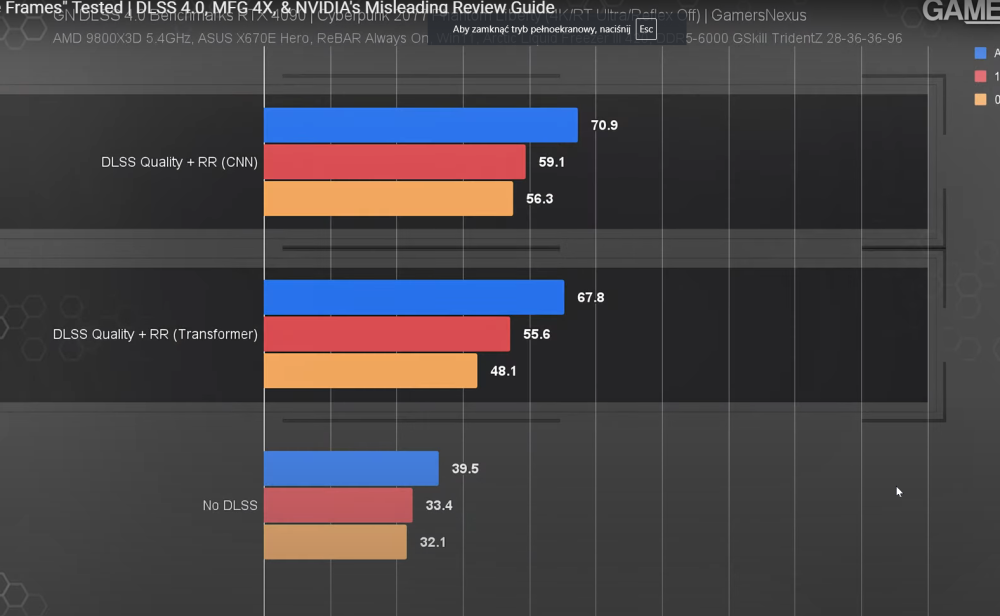
Task: Click the 'DLSS Quality + RR (Transformer)' label
Action: click(155, 334)
